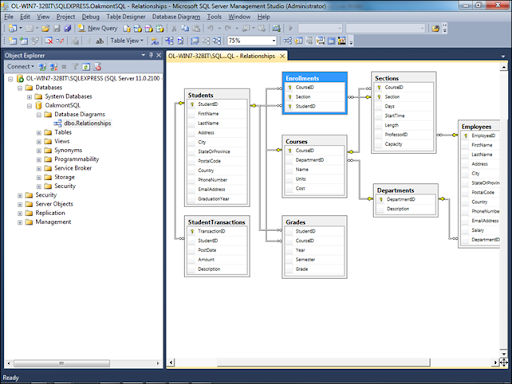Select the Server Objects folder

54,204
